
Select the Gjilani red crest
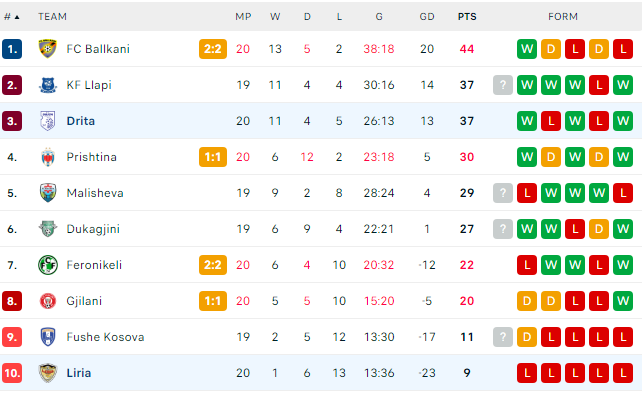(x=47, y=301)
